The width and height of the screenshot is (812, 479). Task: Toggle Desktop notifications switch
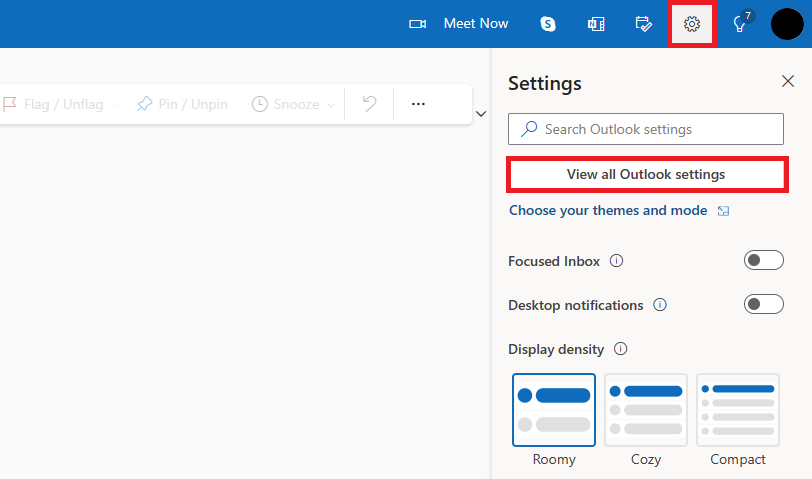764,304
